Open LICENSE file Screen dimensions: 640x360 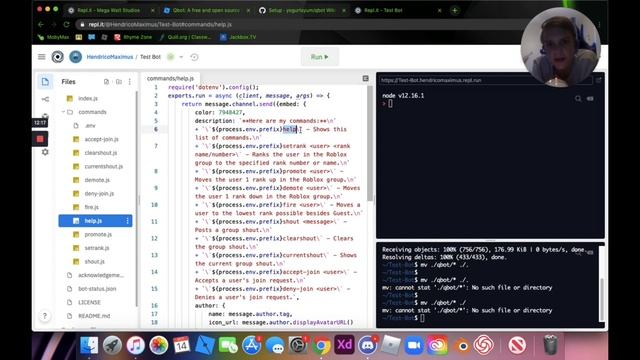(89, 302)
